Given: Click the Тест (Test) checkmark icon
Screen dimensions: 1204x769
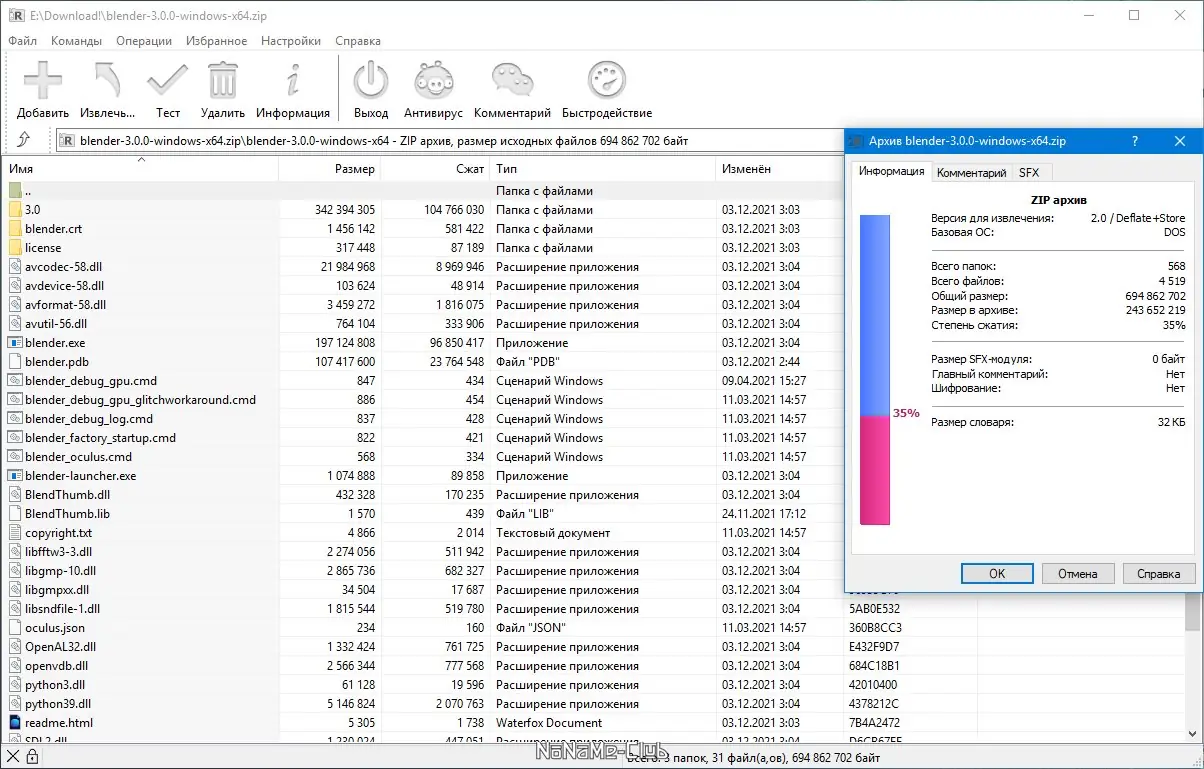Looking at the screenshot, I should (x=167, y=79).
